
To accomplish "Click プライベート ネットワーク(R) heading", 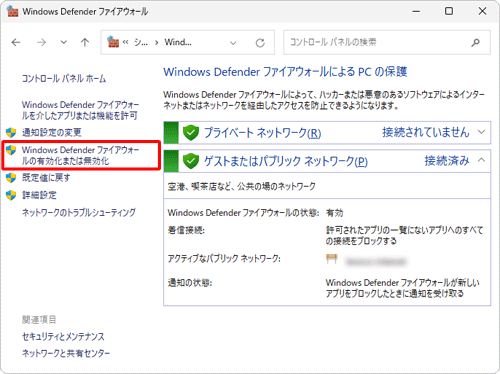I will coord(262,133).
